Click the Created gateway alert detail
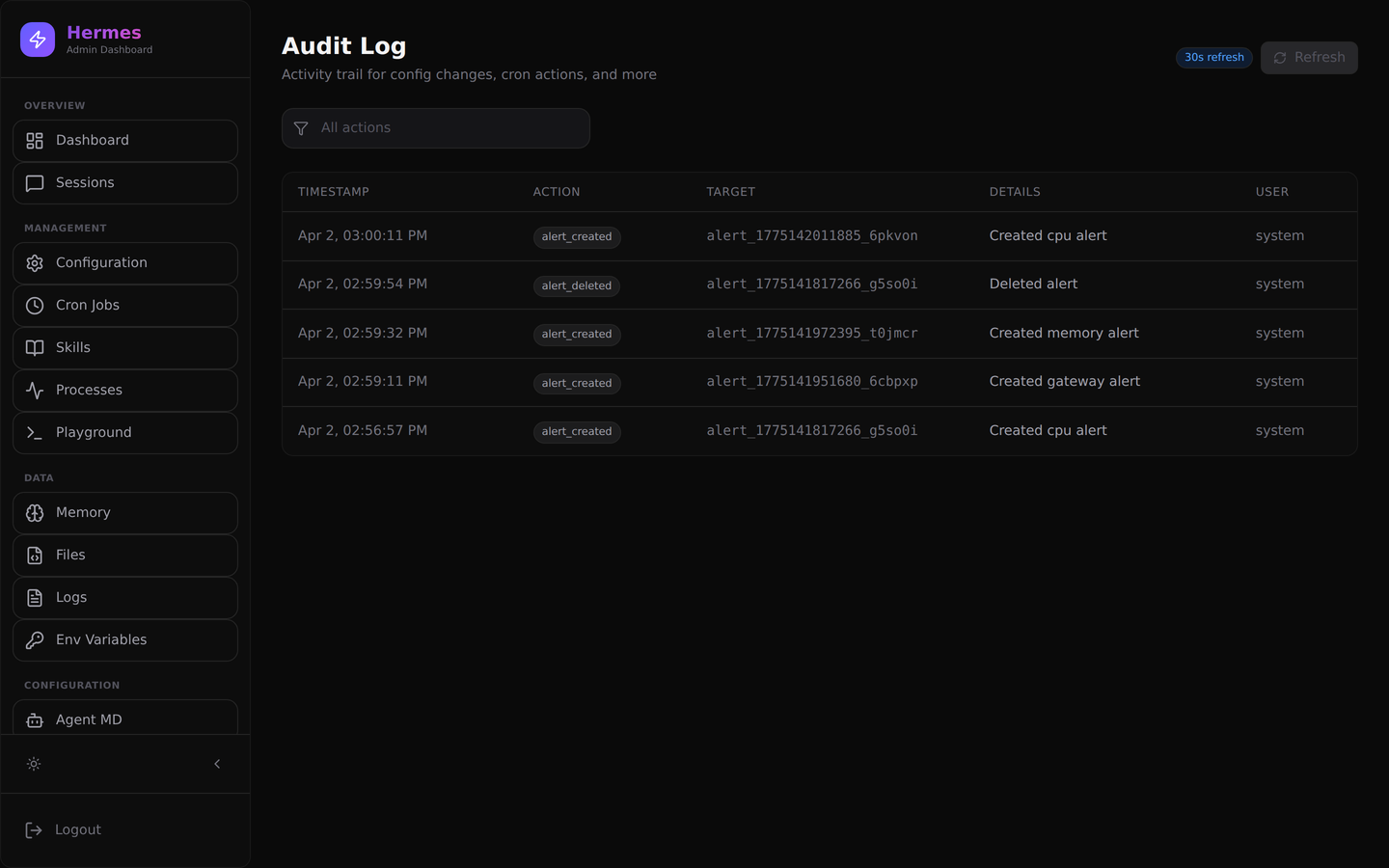 point(1065,382)
